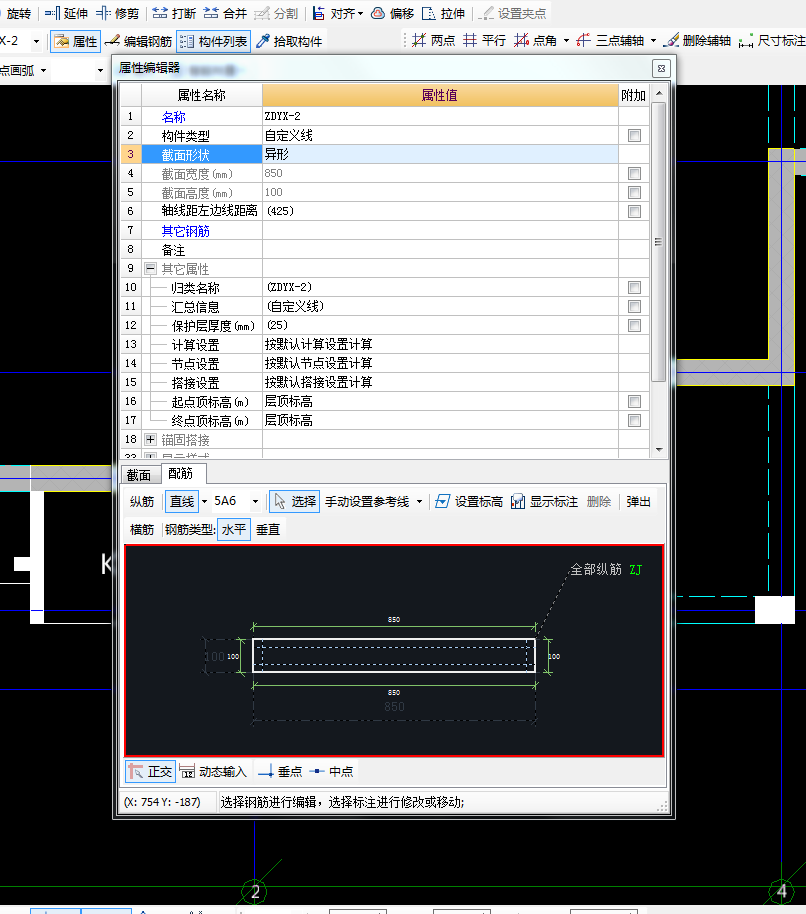Open the X-2 component dropdown
Viewport: 806px width, 914px height.
click(x=36, y=41)
